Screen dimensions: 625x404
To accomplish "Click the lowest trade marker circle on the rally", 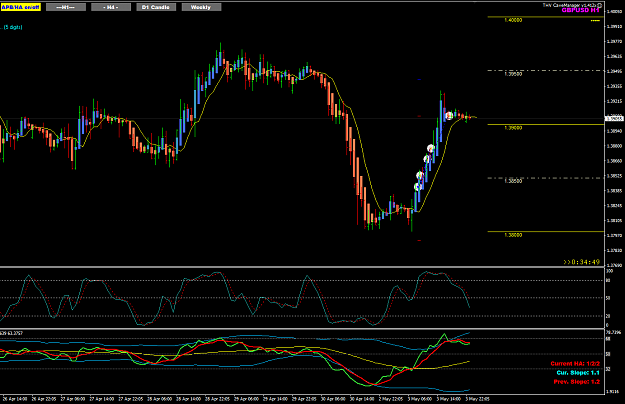I will [x=418, y=186].
